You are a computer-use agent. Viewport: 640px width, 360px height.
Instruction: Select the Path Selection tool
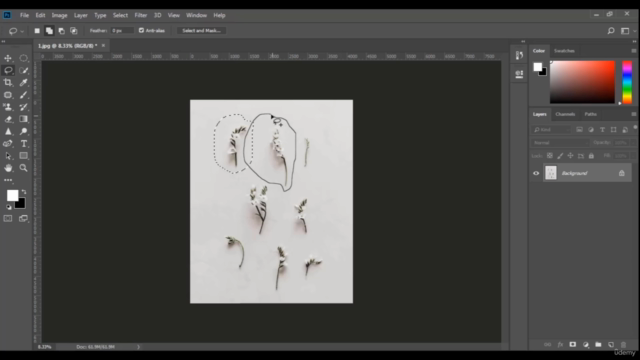coord(8,156)
